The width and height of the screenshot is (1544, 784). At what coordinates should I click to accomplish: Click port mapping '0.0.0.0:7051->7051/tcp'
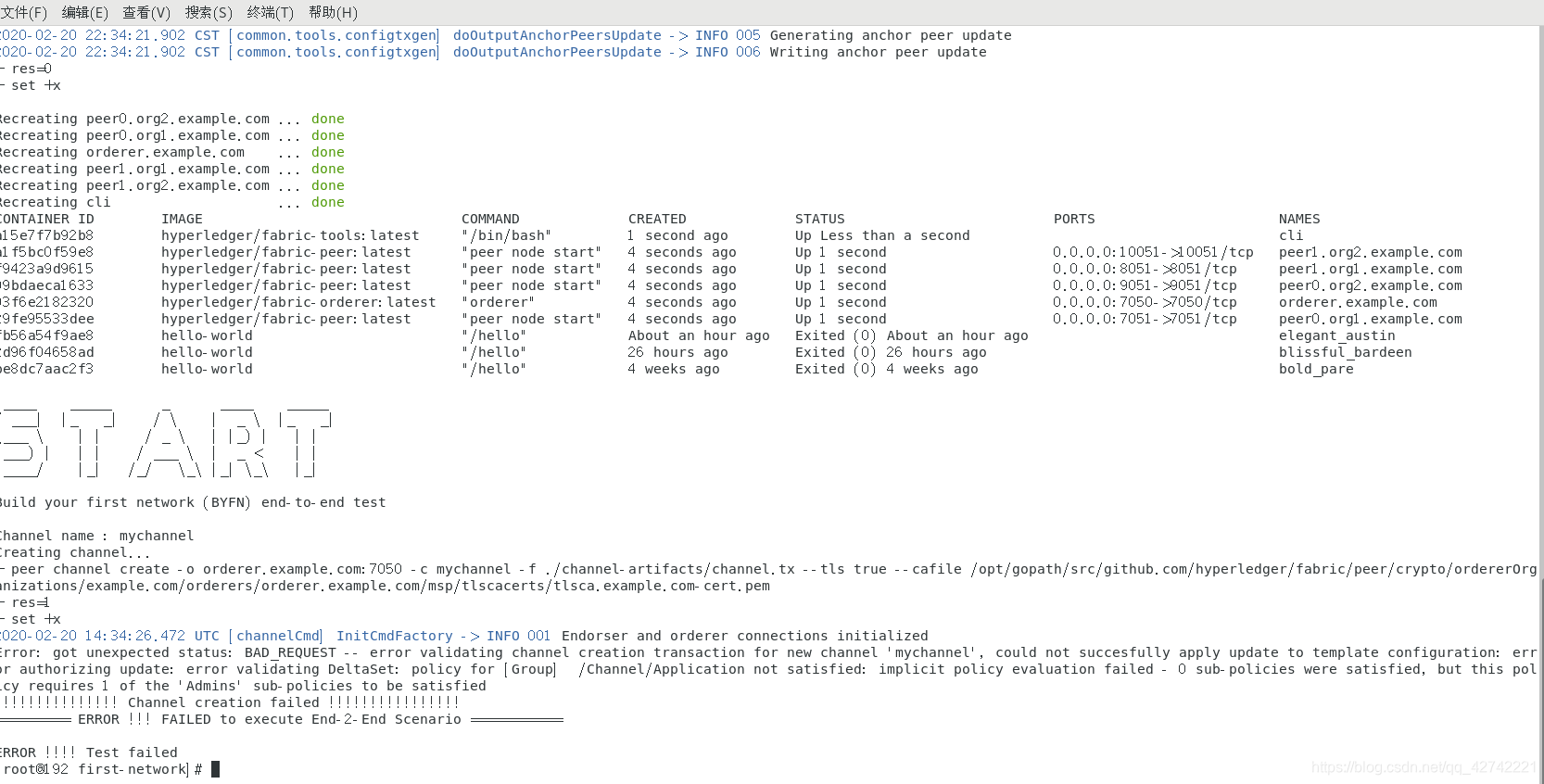click(x=1145, y=319)
